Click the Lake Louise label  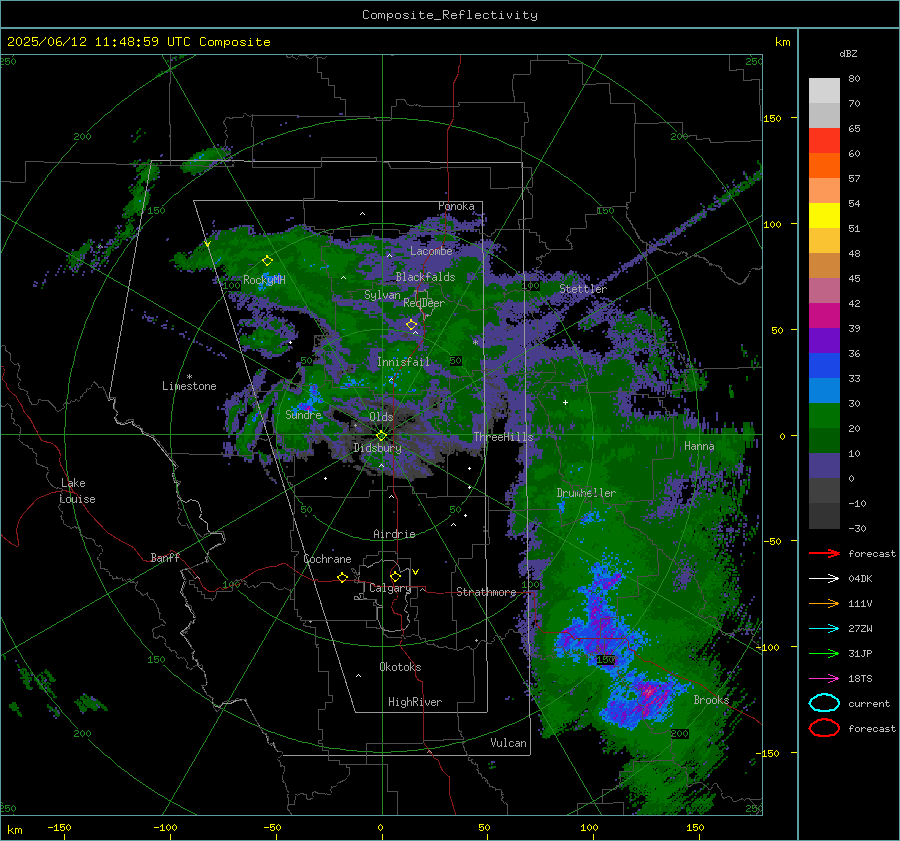click(x=77, y=491)
